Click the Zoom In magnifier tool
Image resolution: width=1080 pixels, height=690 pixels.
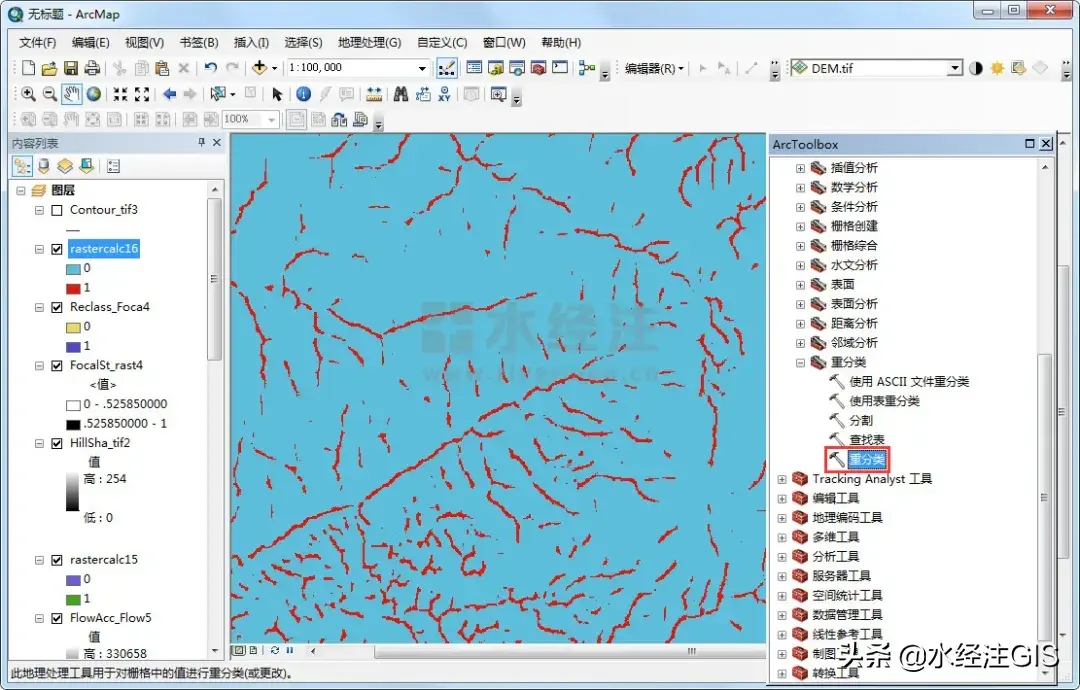[x=28, y=94]
